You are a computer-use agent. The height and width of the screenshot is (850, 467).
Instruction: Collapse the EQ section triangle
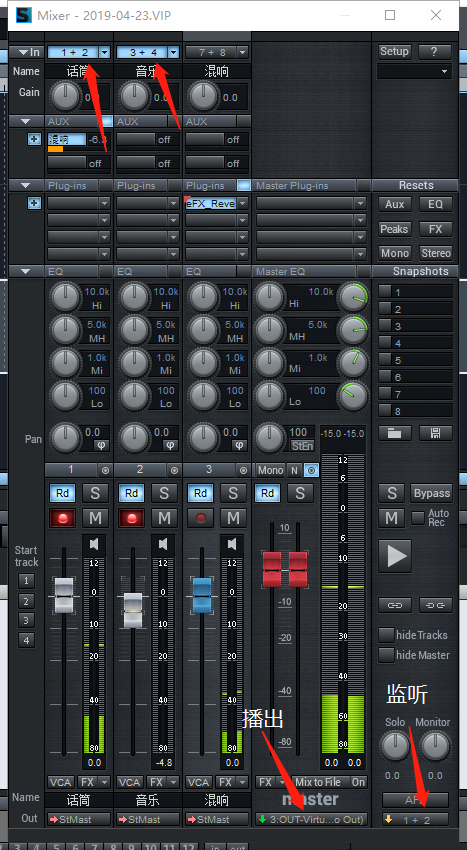point(25,271)
